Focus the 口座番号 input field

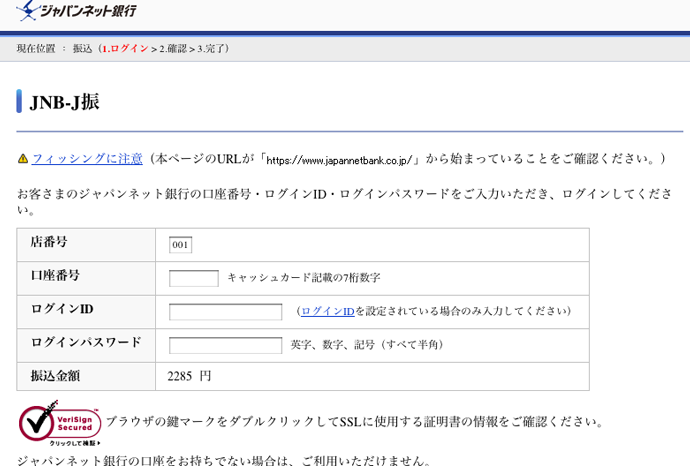point(194,279)
